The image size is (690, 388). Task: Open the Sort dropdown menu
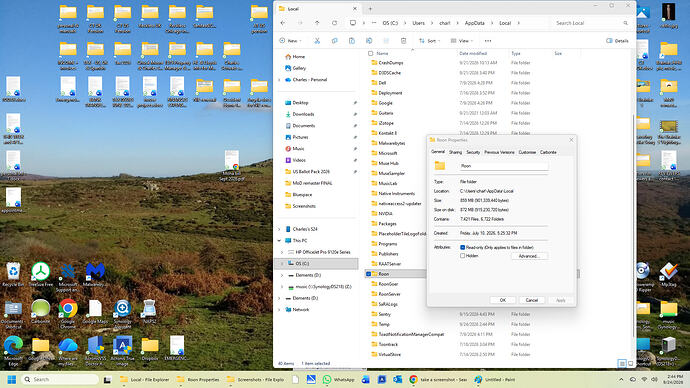point(429,41)
